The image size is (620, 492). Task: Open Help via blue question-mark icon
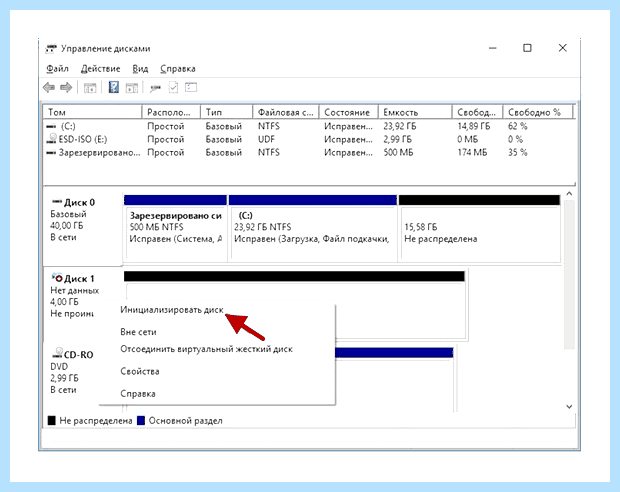(114, 87)
